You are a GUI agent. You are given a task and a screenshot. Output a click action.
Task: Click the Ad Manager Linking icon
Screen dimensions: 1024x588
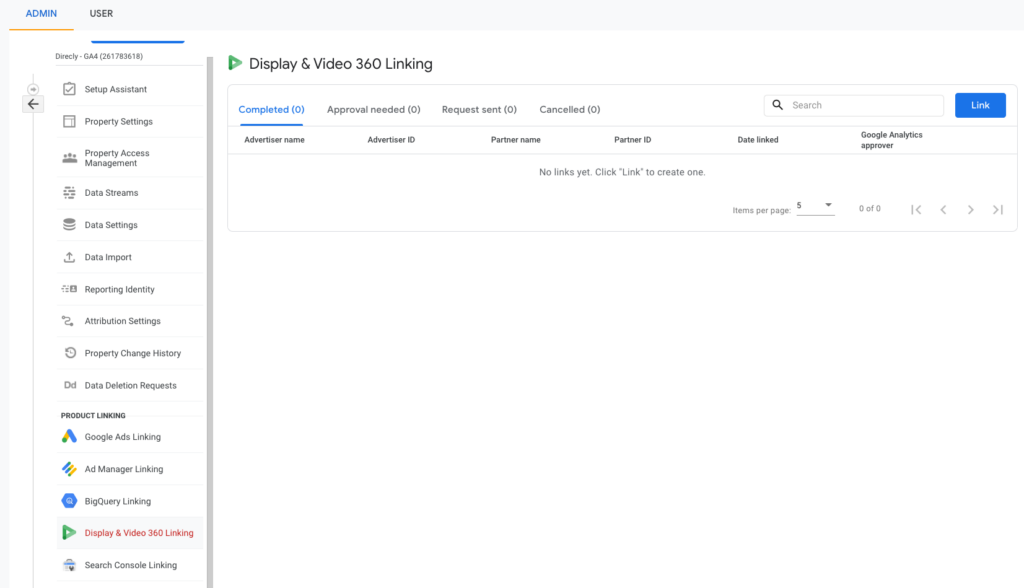pyautogui.click(x=69, y=469)
